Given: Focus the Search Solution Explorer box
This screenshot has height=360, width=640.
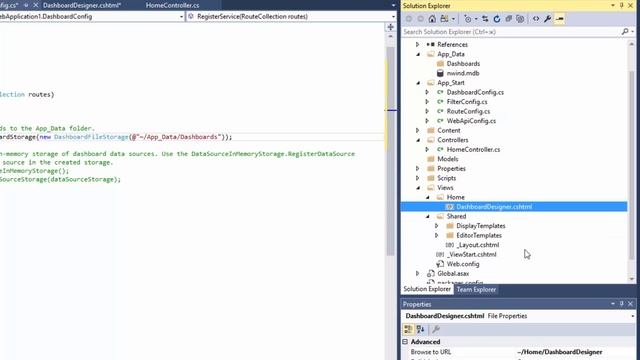Looking at the screenshot, I should pos(511,32).
